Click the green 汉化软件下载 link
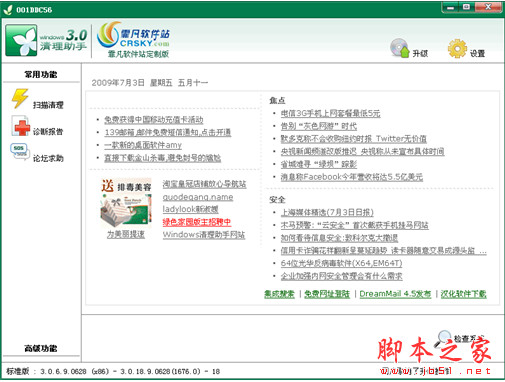 click(464, 294)
